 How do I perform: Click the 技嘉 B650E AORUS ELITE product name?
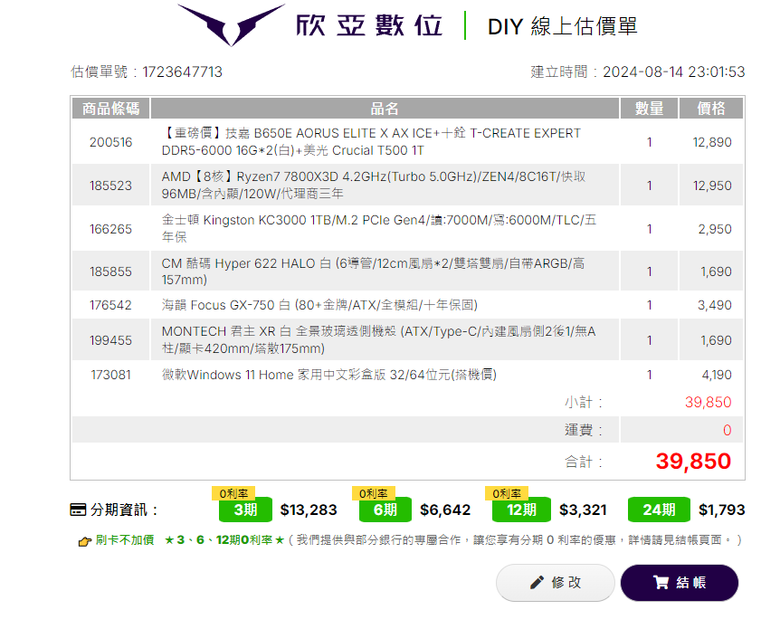(371, 142)
